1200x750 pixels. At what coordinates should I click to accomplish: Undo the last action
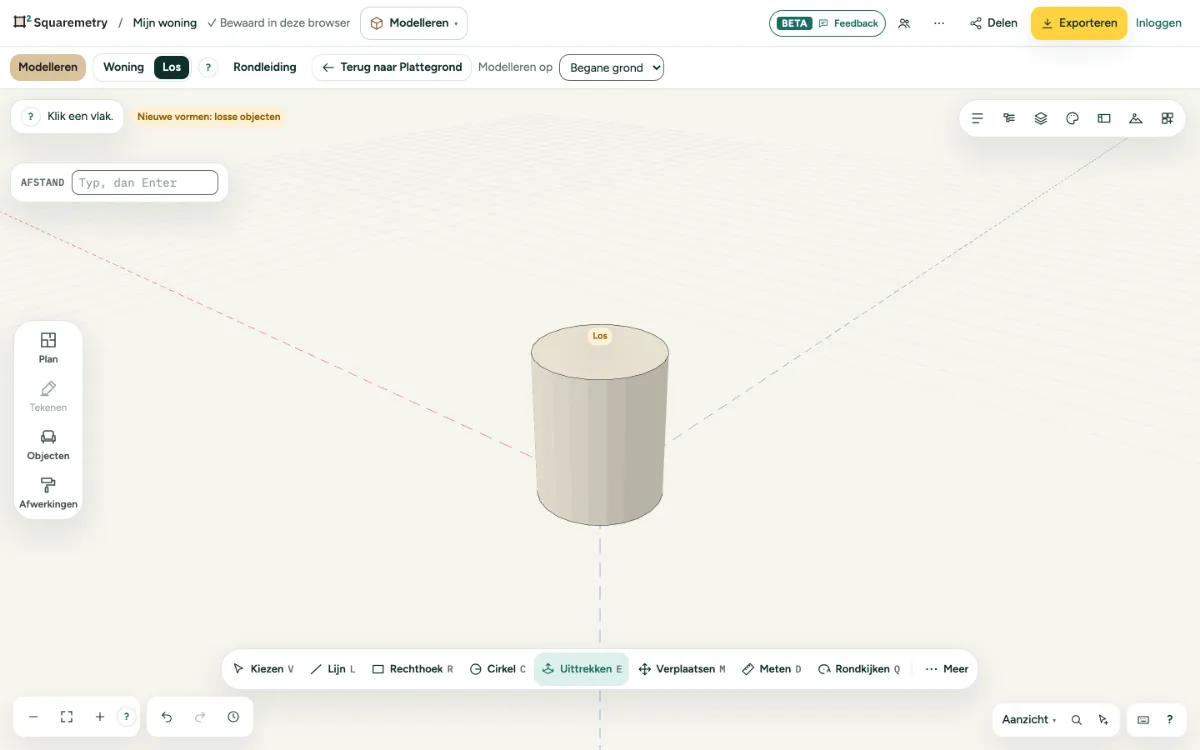(x=167, y=717)
